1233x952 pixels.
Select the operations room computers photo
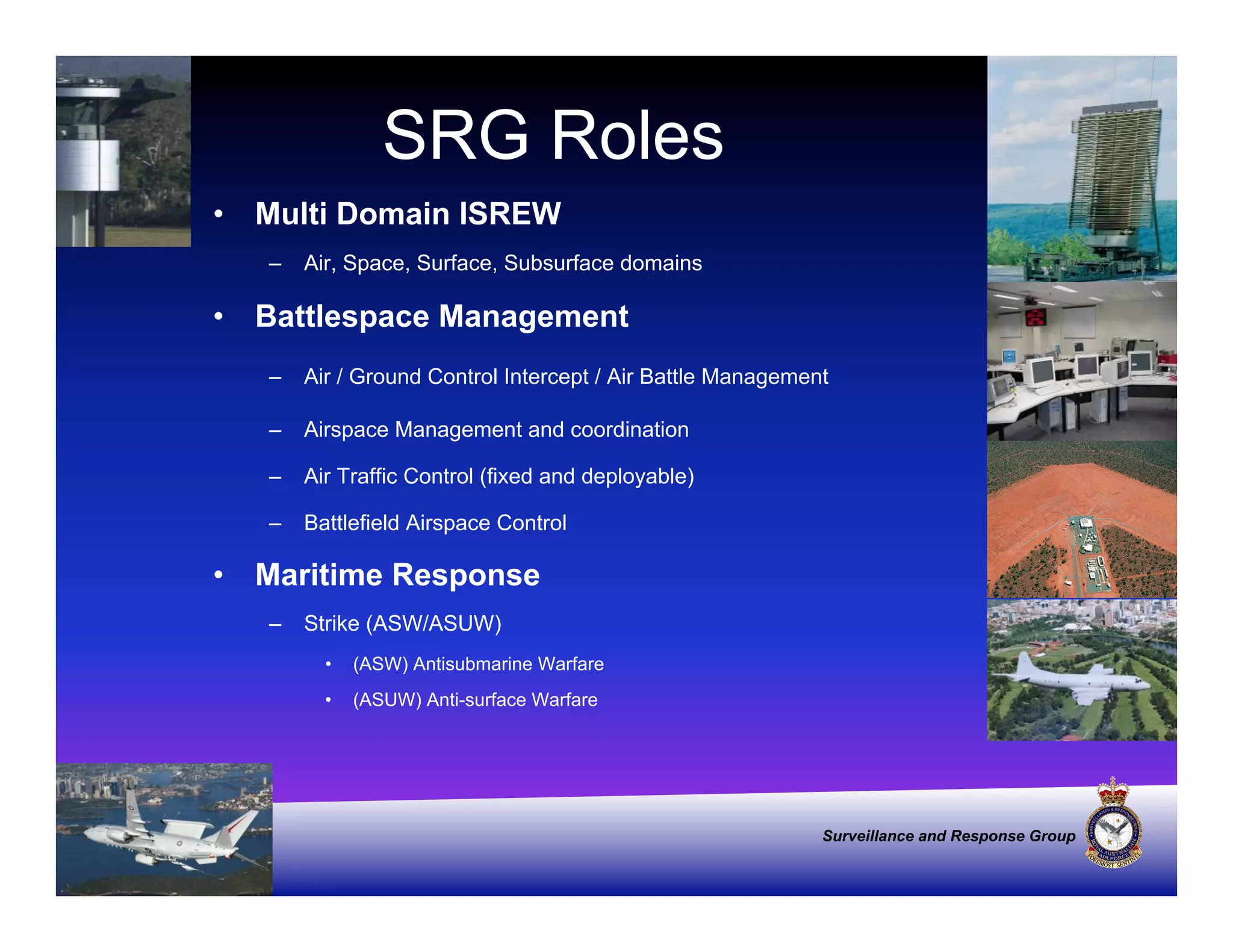(1082, 361)
